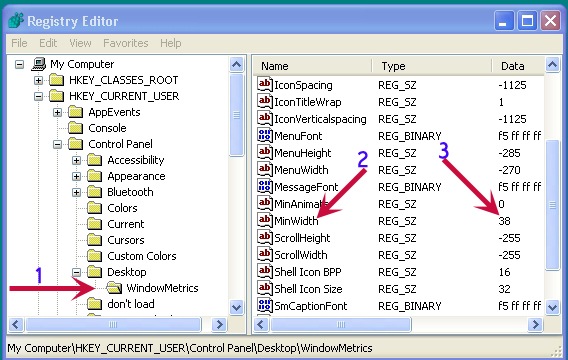Click the Console folder icon
The height and width of the screenshot is (360, 568).
point(75,128)
